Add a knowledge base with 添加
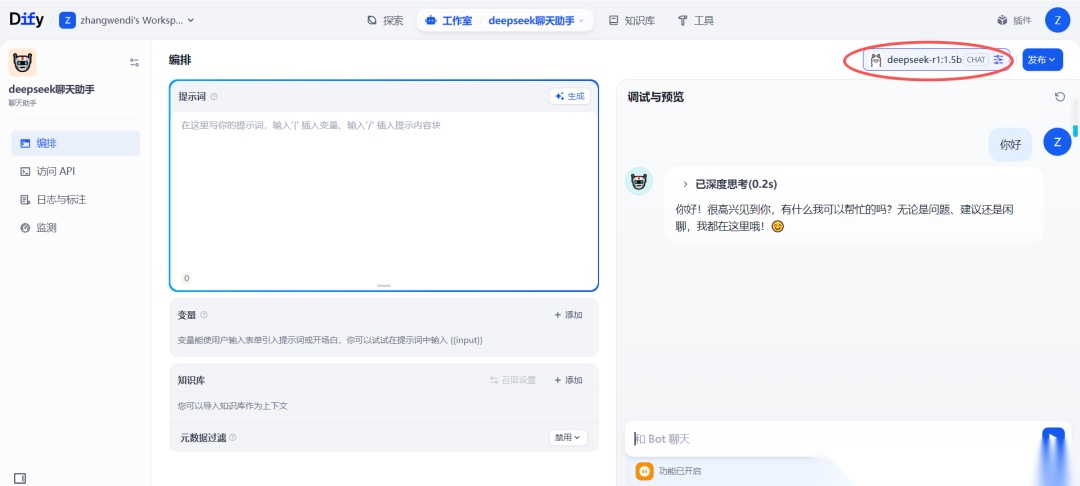Viewport: 1080px width, 486px height. point(568,380)
